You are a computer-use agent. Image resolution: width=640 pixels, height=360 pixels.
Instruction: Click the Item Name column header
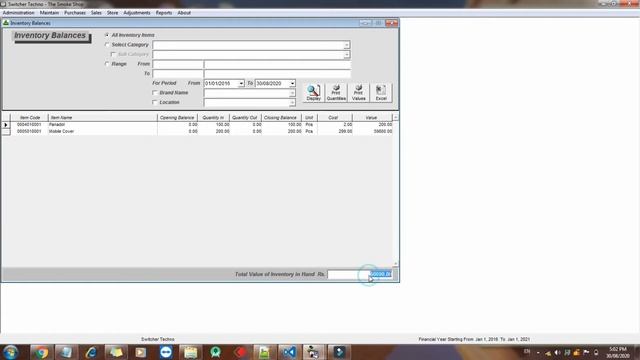pyautogui.click(x=102, y=118)
